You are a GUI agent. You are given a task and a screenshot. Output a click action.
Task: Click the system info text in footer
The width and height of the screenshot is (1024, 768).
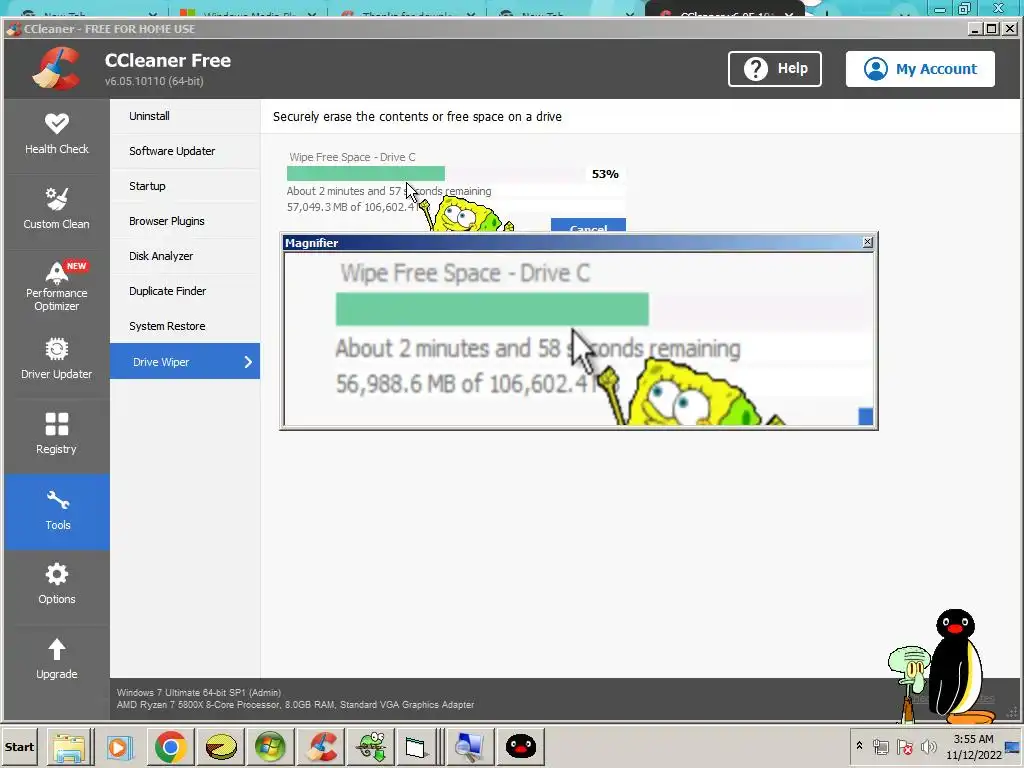point(295,699)
